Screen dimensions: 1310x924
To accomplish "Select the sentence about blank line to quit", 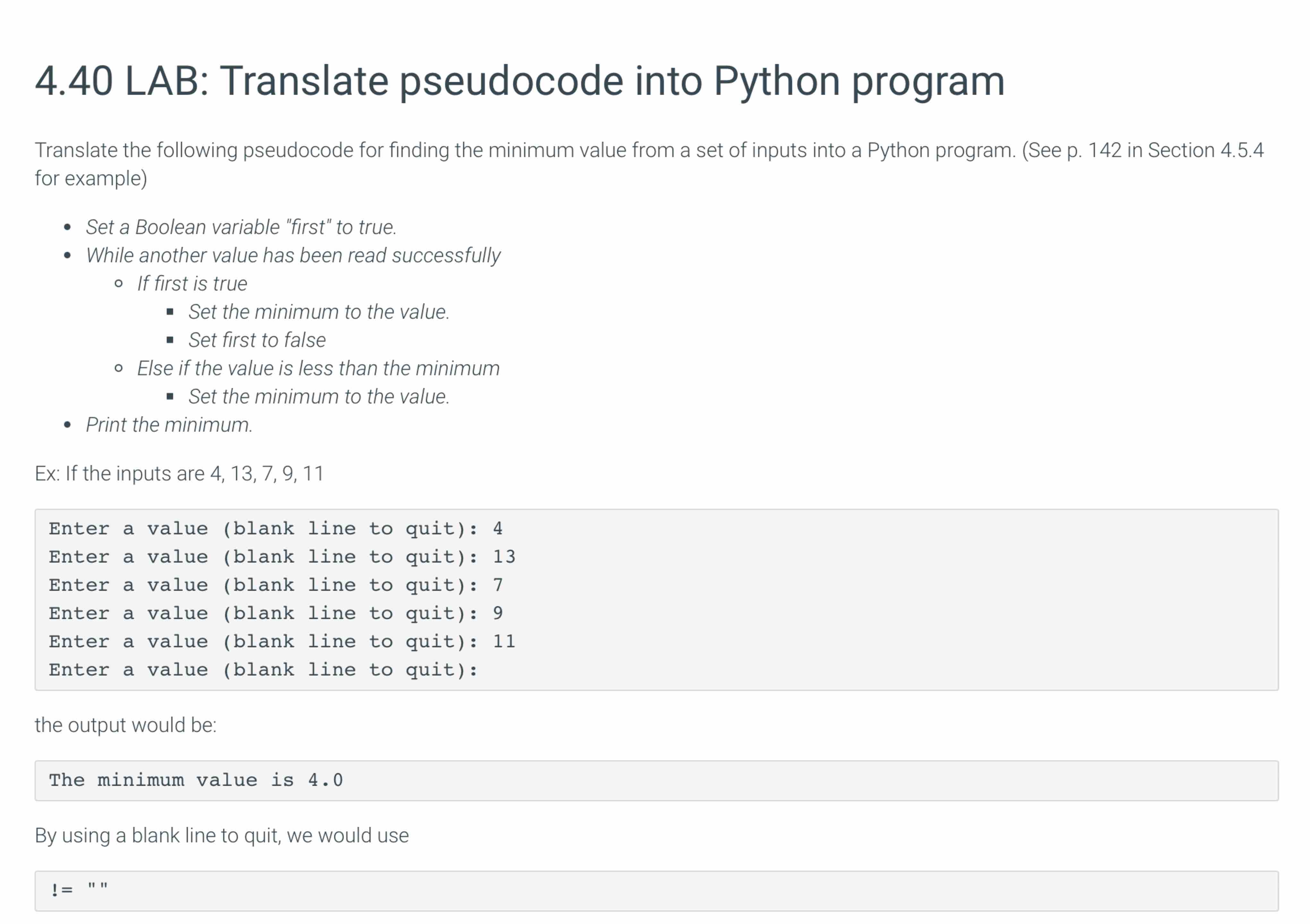I will (221, 834).
